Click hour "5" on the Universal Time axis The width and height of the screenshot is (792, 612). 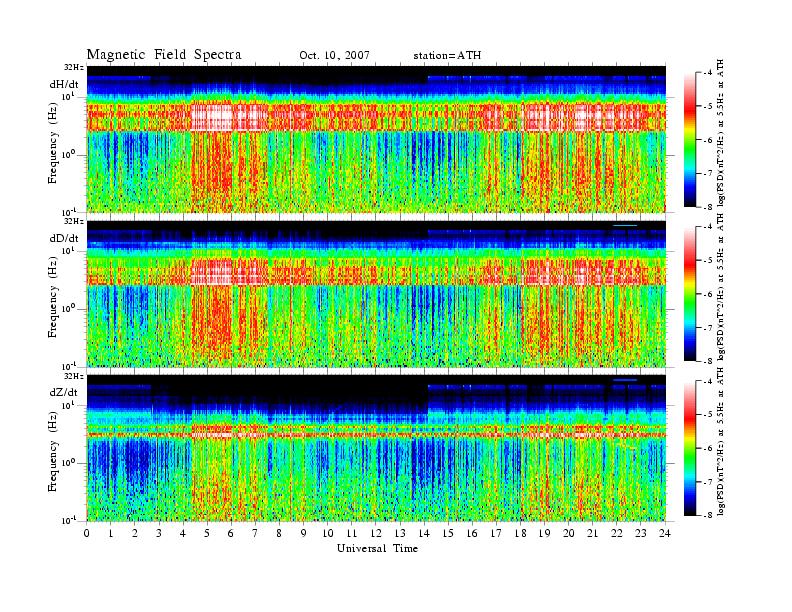point(207,533)
